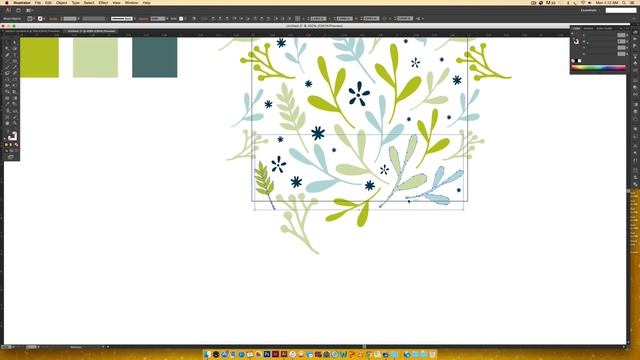Select the Type tool in the toolbox
The width and height of the screenshot is (640, 360).
pos(15,55)
